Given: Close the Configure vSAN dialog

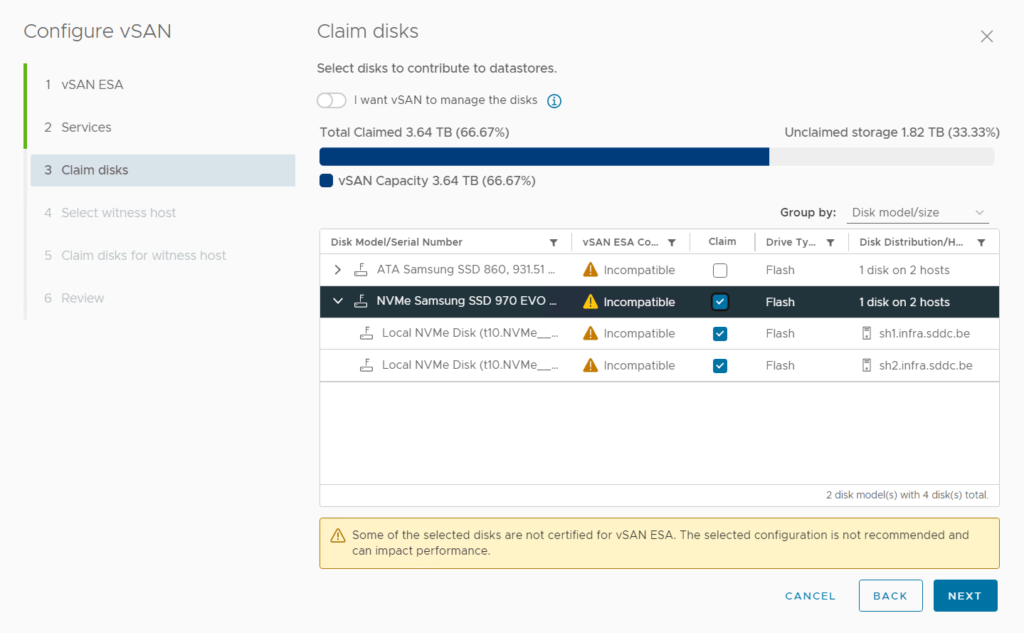Looking at the screenshot, I should pos(986,37).
